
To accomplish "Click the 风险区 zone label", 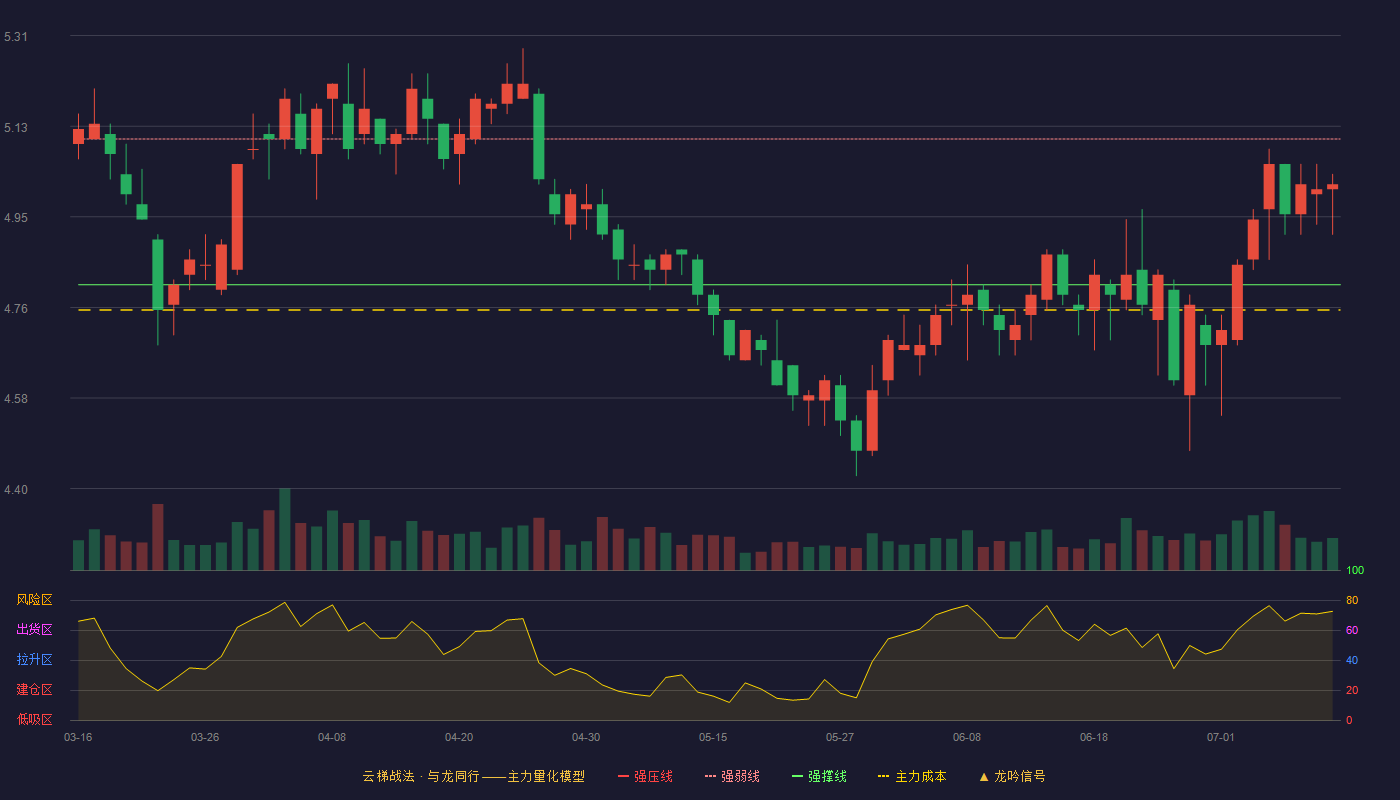I will (x=34, y=600).
